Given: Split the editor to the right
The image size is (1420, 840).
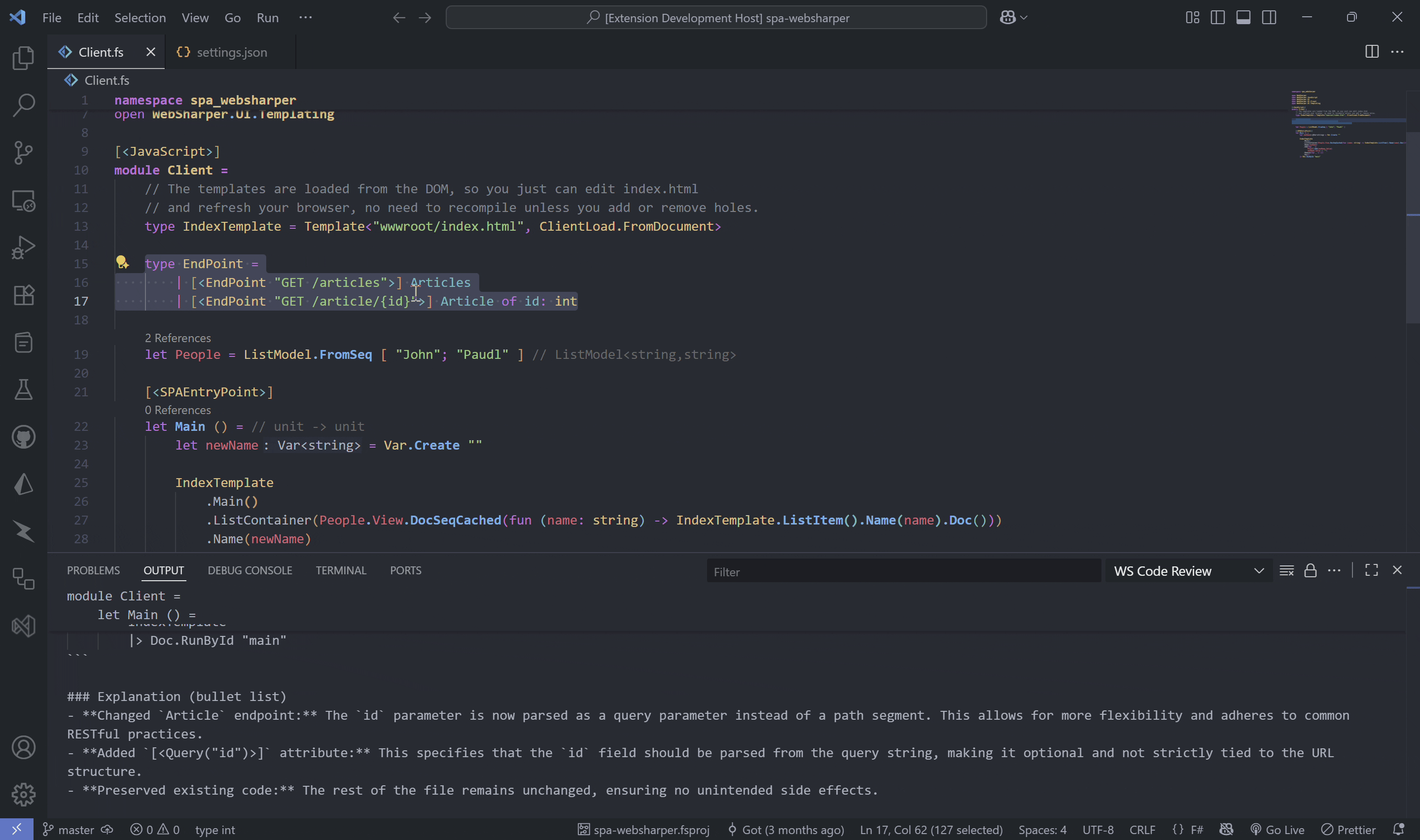Looking at the screenshot, I should click(1372, 51).
